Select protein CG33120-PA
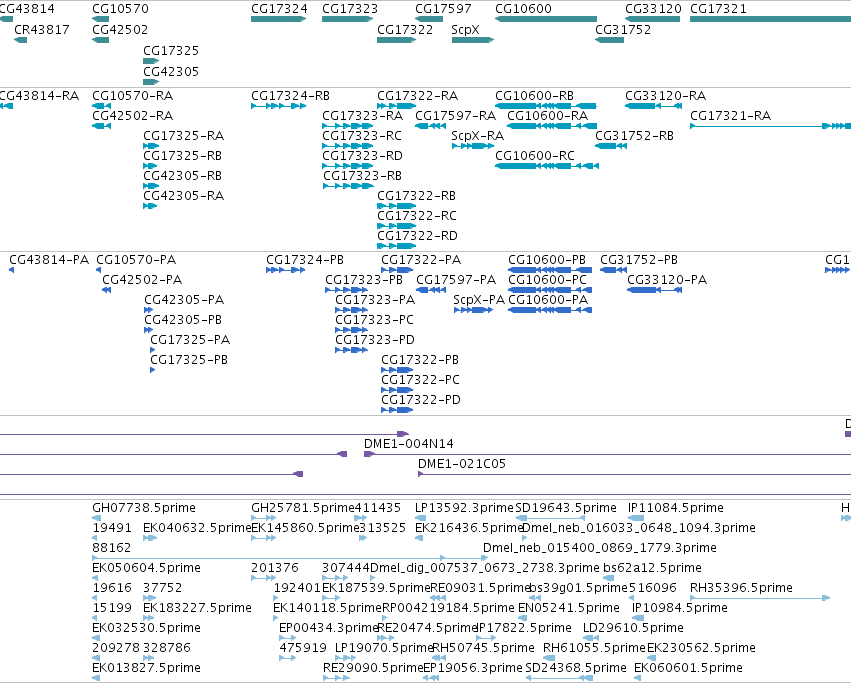 pos(667,280)
